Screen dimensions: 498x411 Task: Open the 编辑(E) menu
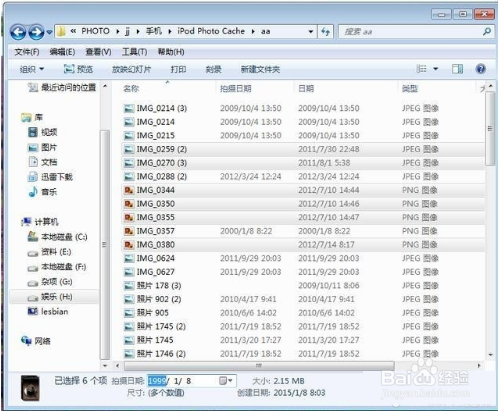coord(62,52)
